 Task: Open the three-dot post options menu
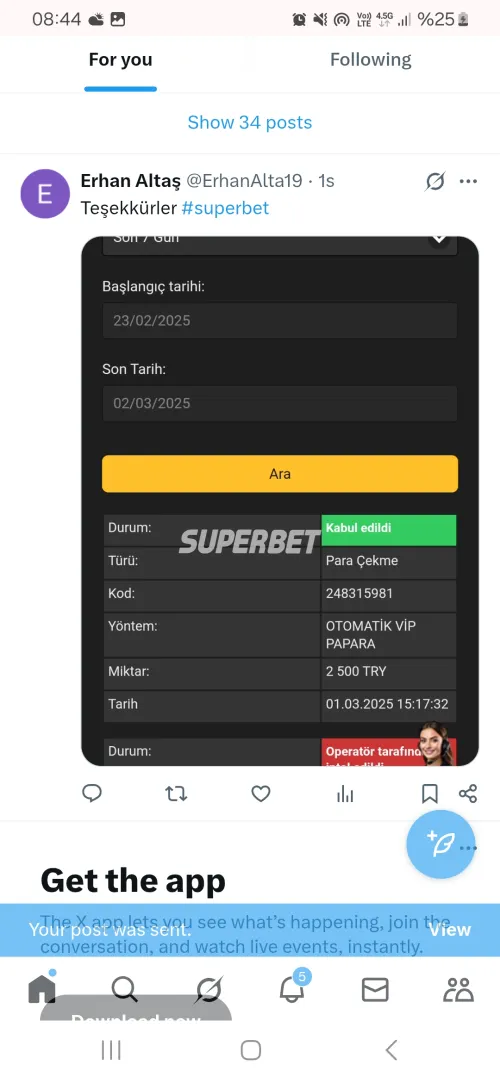(468, 182)
